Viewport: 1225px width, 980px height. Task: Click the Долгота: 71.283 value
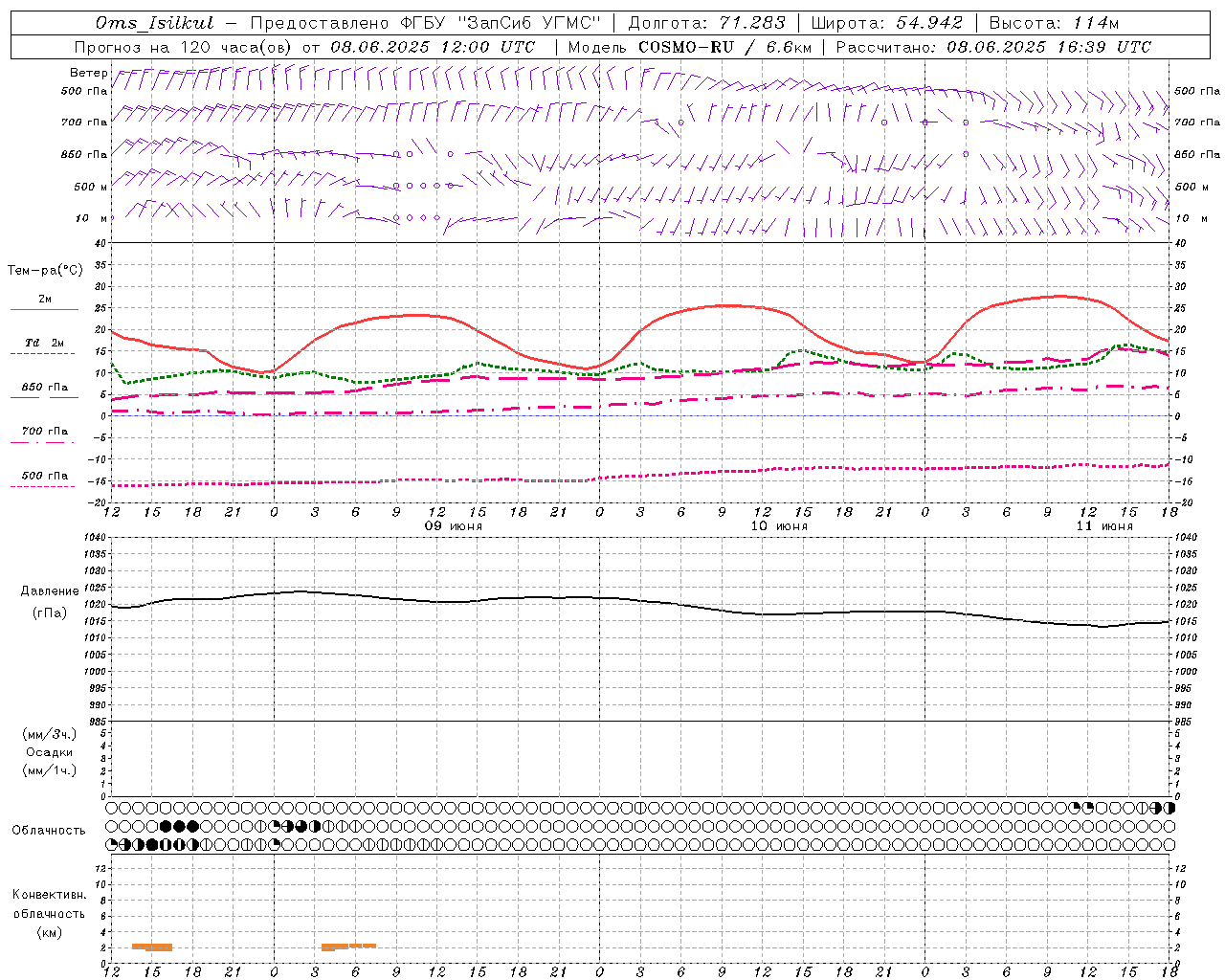tap(706, 23)
